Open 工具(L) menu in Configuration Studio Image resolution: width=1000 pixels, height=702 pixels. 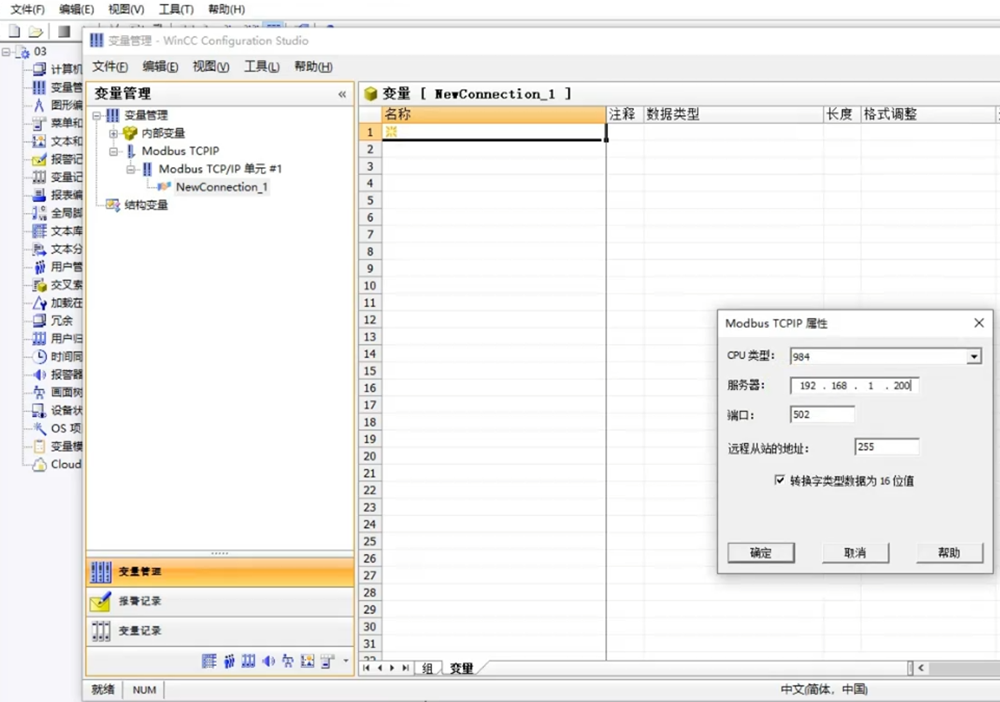(x=261, y=67)
